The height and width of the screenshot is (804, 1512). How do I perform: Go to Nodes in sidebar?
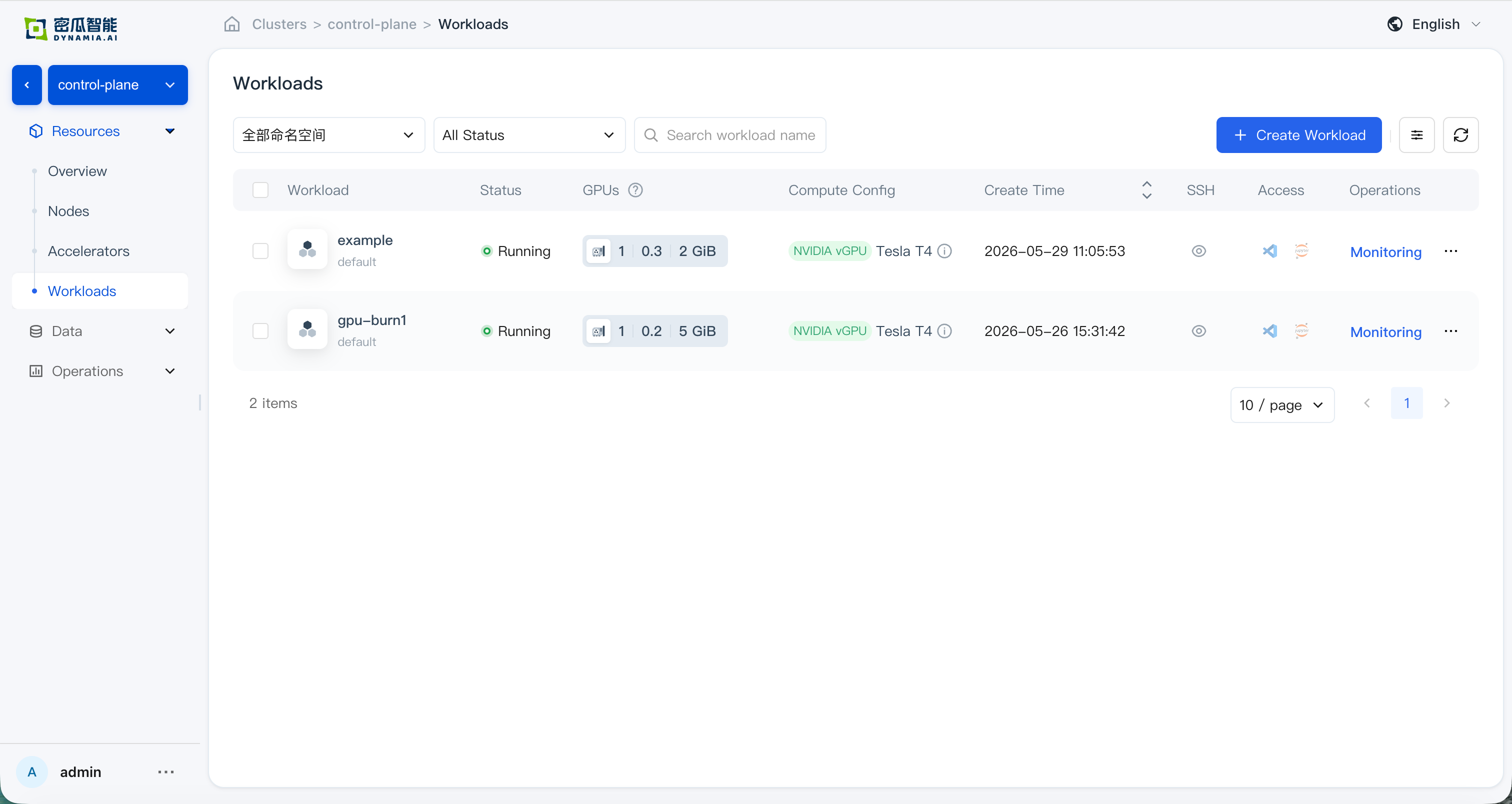pyautogui.click(x=68, y=210)
